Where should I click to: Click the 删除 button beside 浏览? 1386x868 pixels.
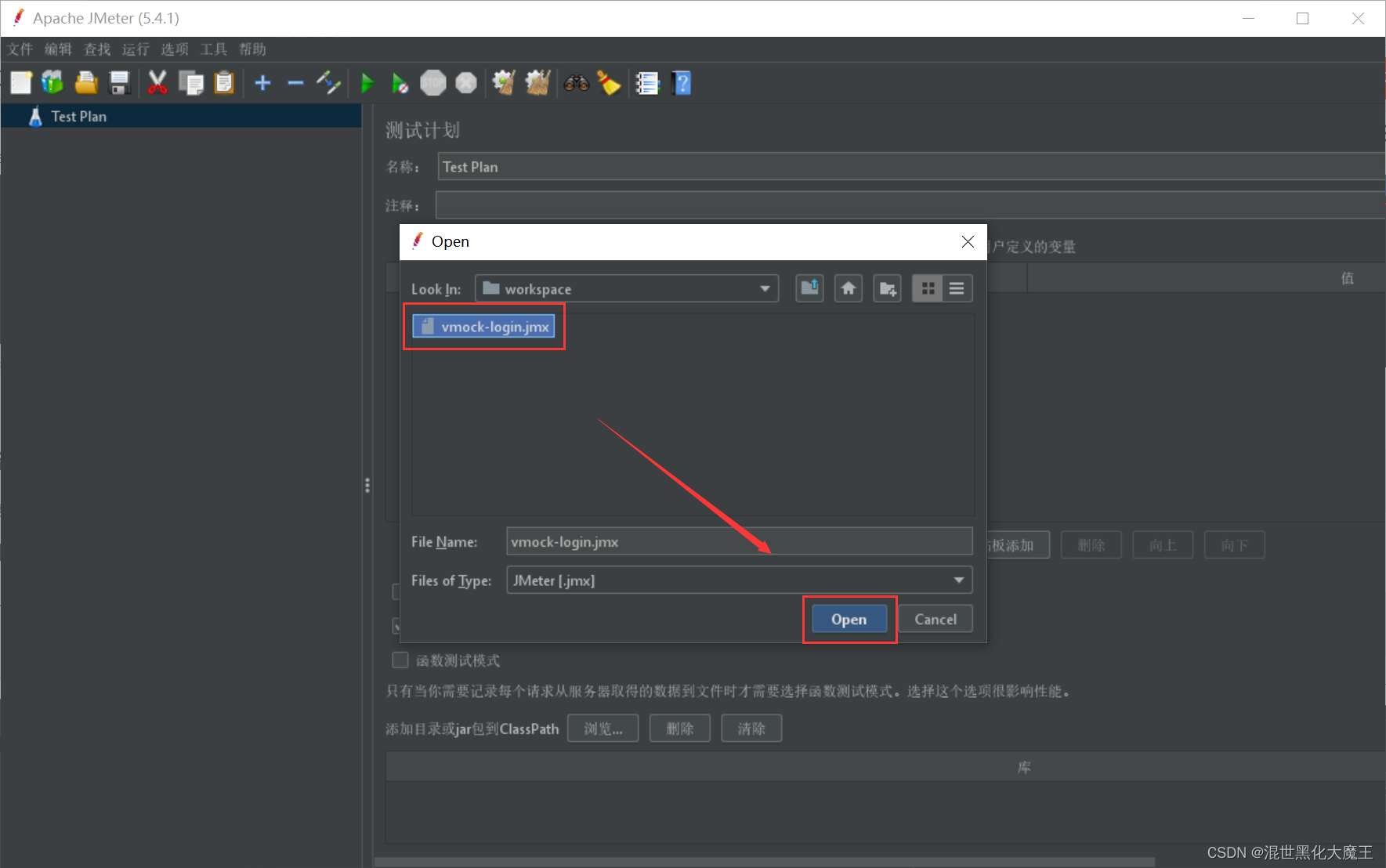point(680,729)
